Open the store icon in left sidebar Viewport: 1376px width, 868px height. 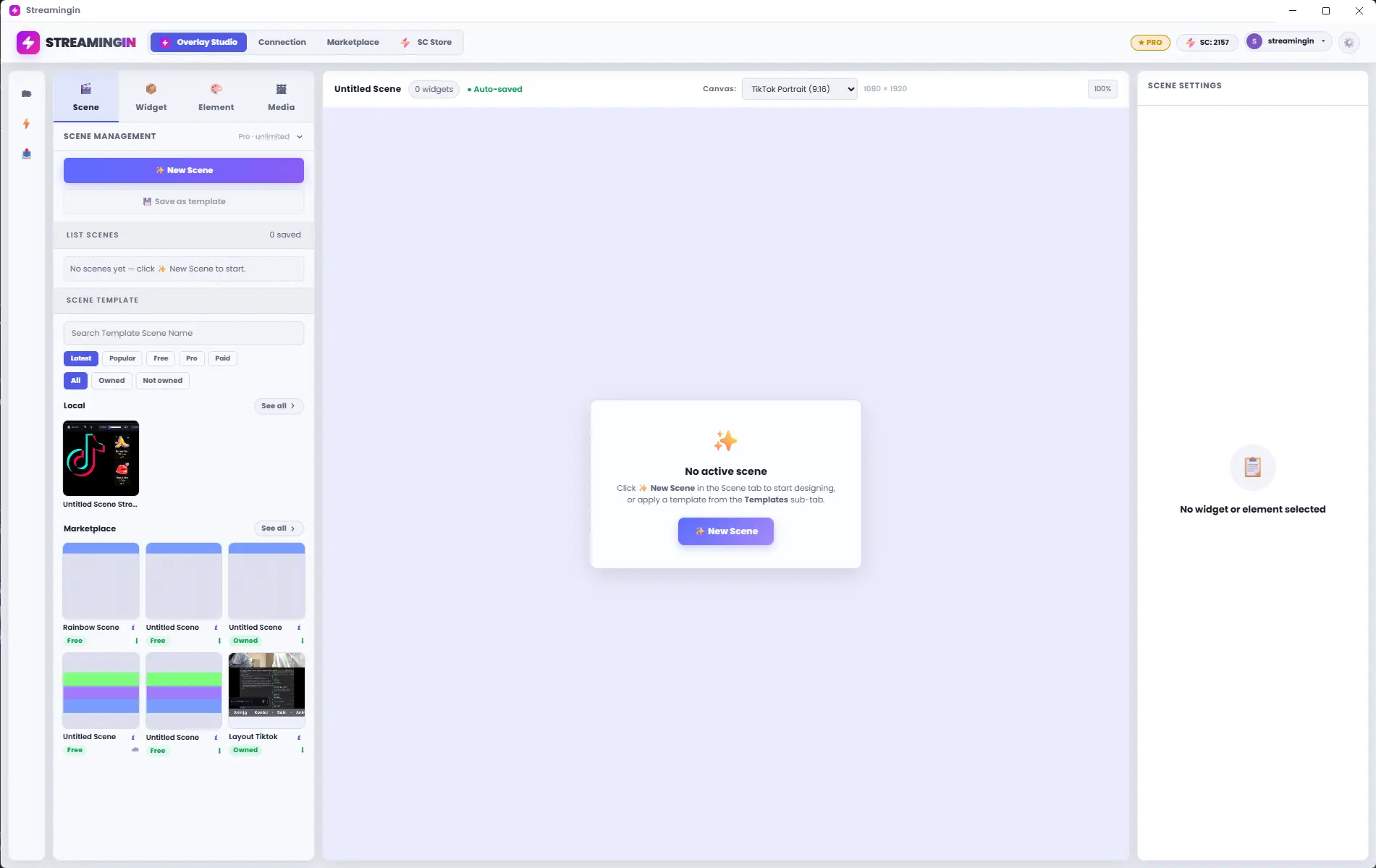tap(27, 153)
